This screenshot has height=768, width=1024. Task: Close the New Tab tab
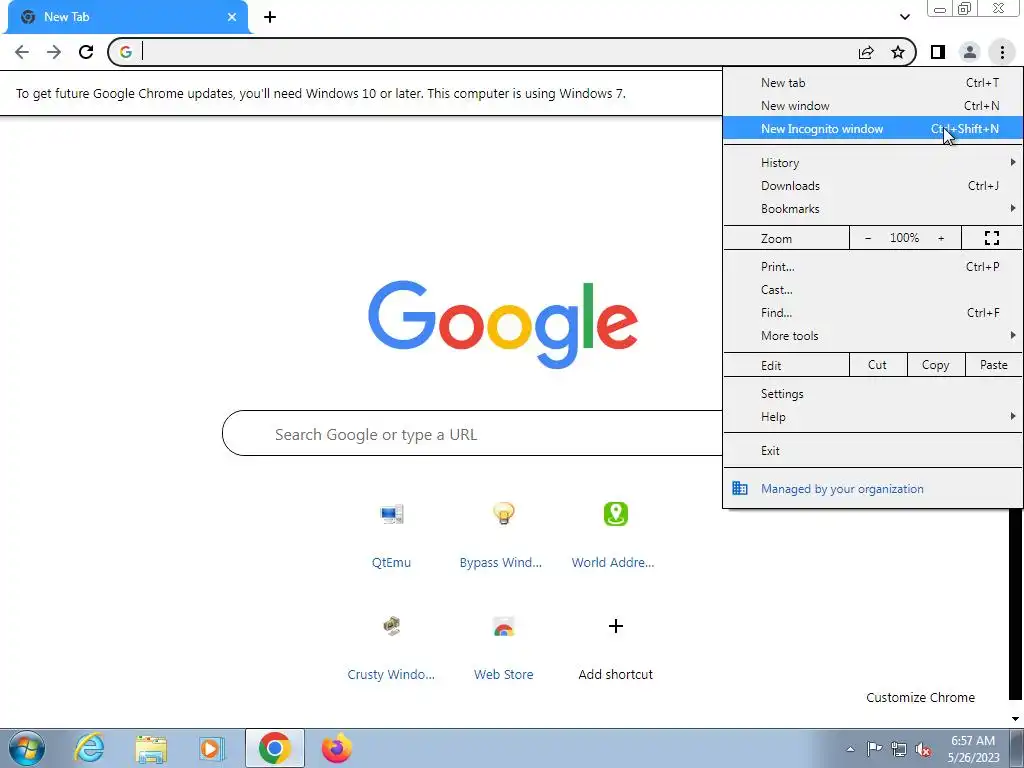point(232,17)
